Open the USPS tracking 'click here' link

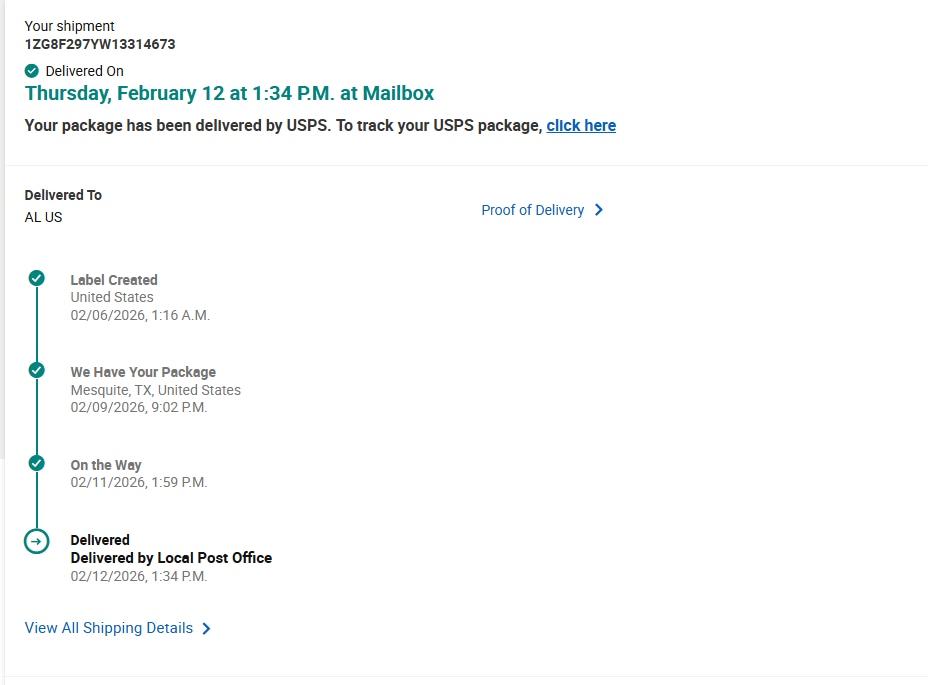[581, 126]
